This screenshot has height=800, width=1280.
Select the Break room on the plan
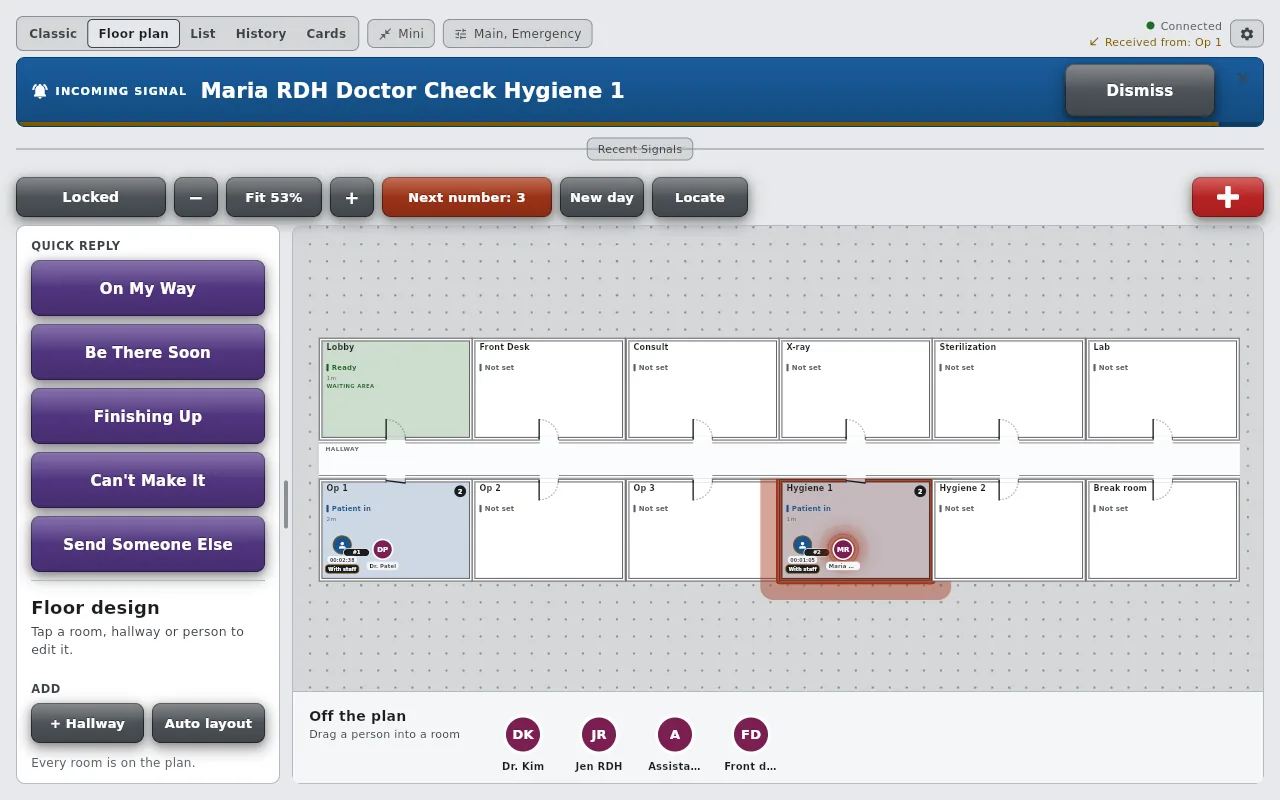tap(1163, 530)
